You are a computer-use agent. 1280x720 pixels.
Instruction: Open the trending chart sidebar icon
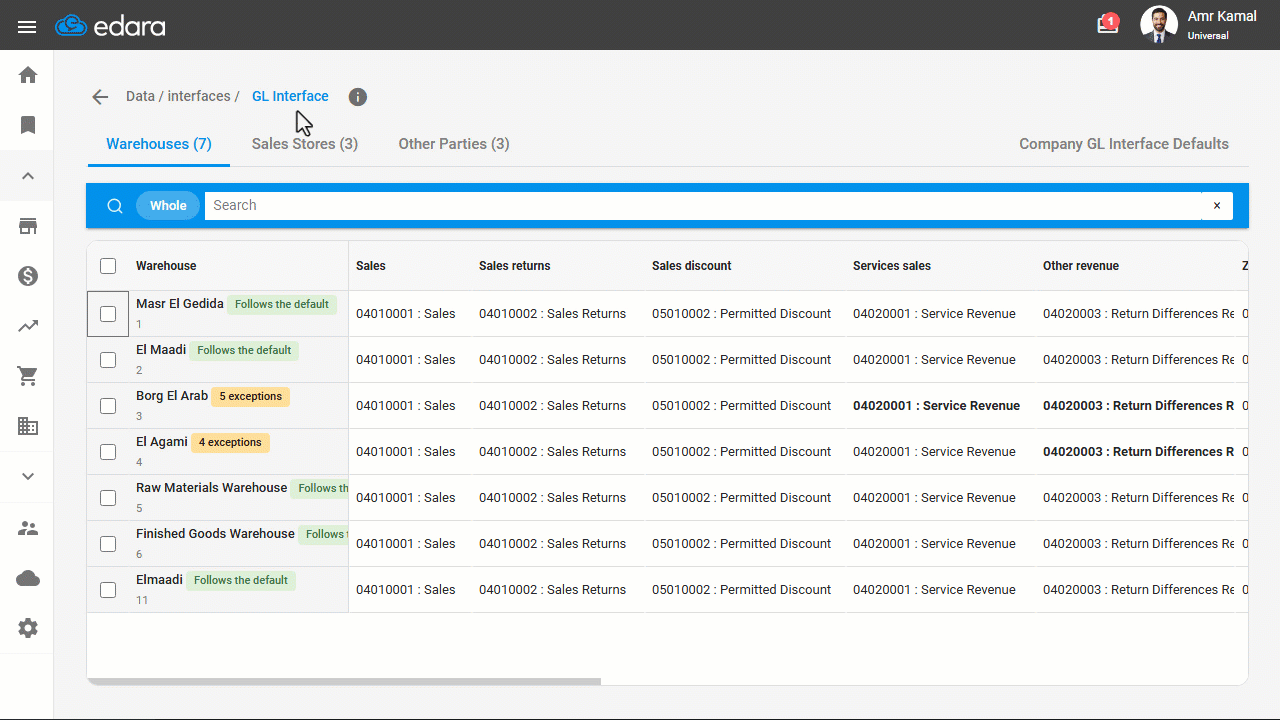28,326
